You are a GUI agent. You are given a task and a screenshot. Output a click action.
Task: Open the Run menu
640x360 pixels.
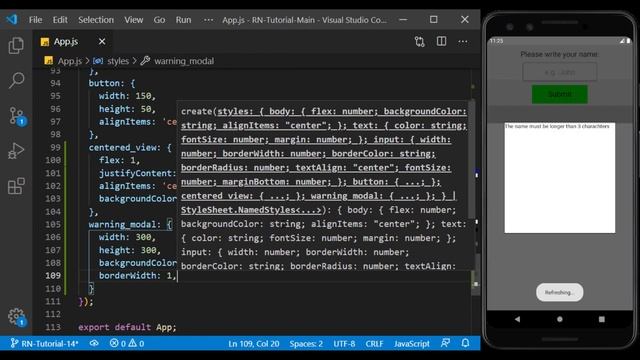[183, 20]
